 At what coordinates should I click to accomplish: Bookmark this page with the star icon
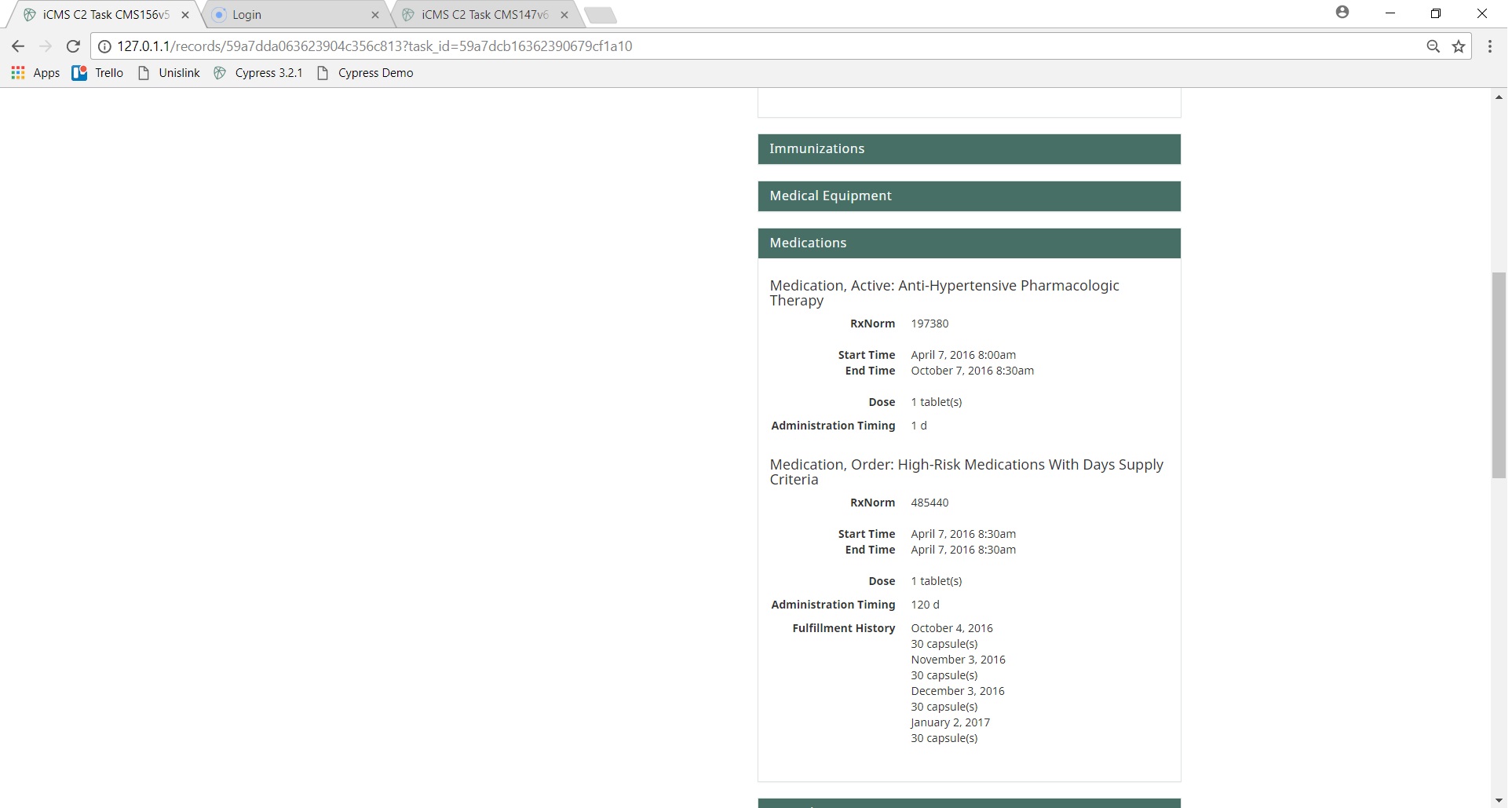point(1459,46)
